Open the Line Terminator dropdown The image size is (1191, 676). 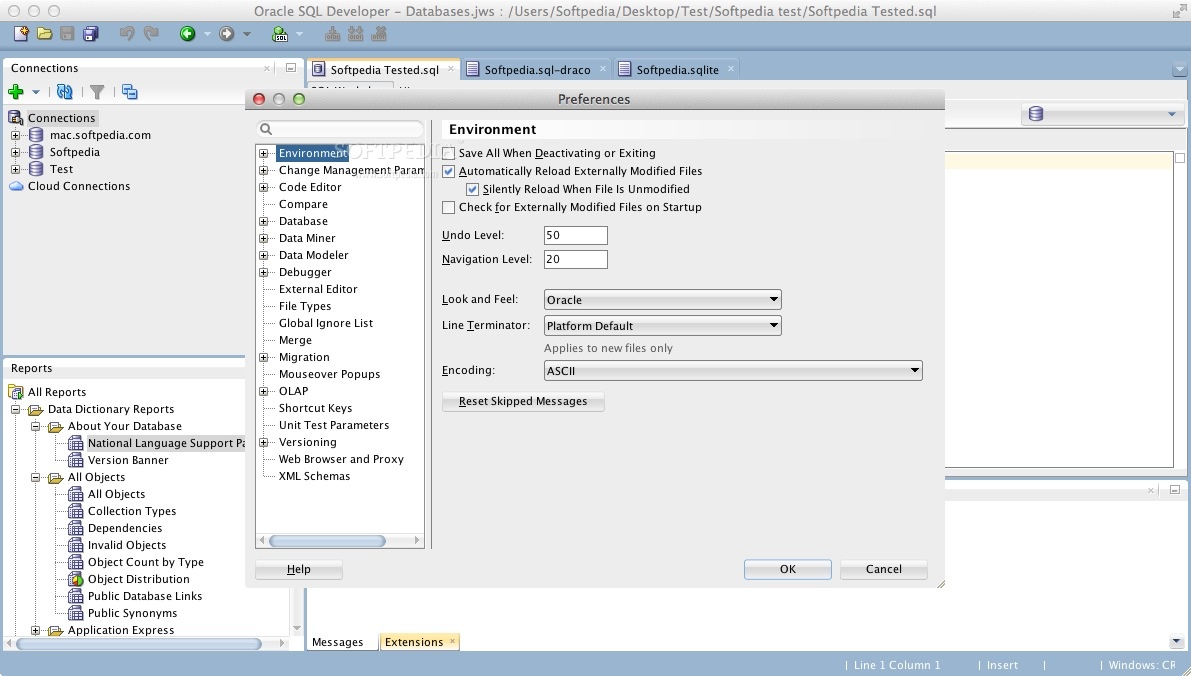pos(662,325)
